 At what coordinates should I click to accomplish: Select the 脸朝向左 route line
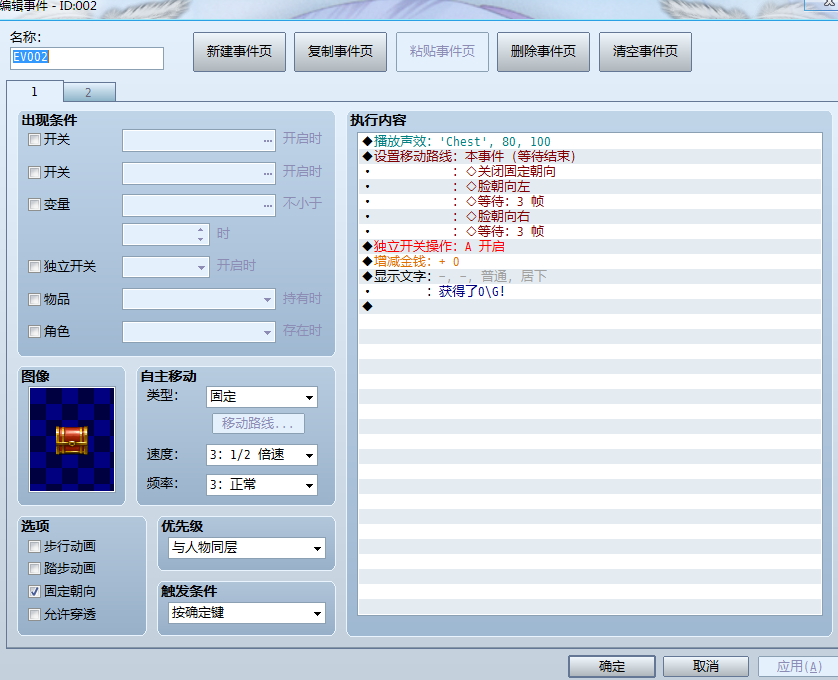[589, 186]
